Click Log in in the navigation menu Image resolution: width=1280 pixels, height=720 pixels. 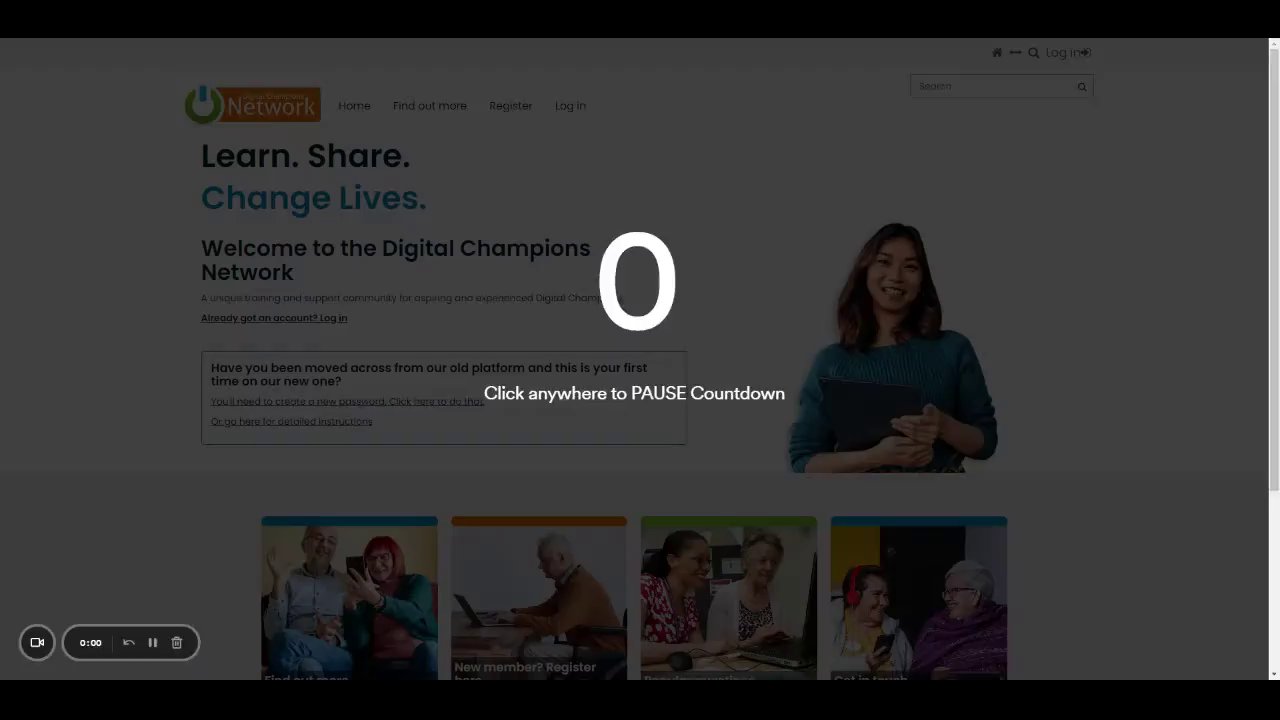click(x=570, y=106)
